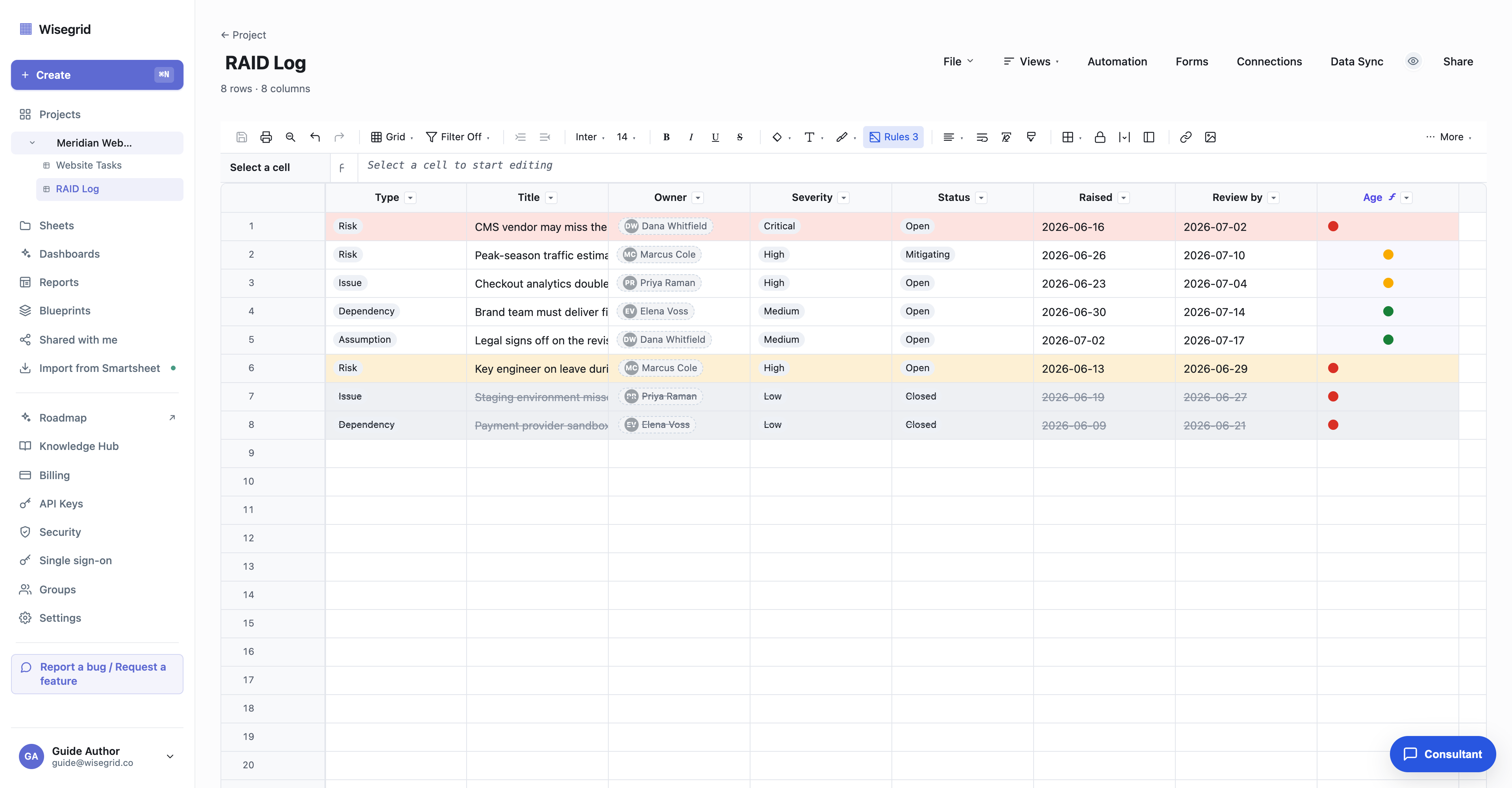Open the Consultant chat button
The image size is (1512, 788).
(x=1443, y=754)
